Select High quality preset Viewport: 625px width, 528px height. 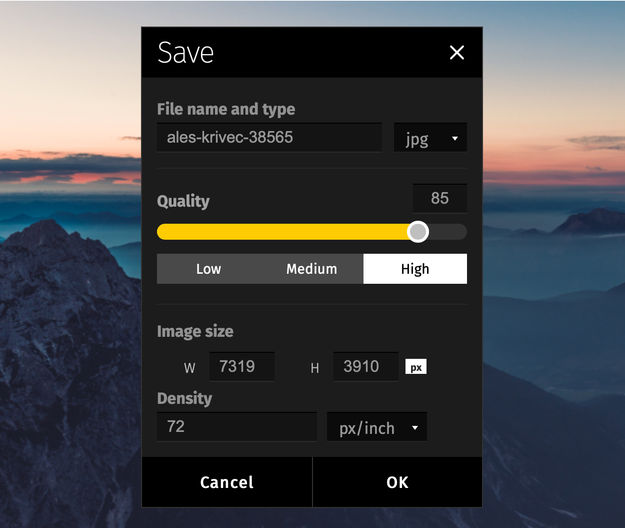point(415,269)
